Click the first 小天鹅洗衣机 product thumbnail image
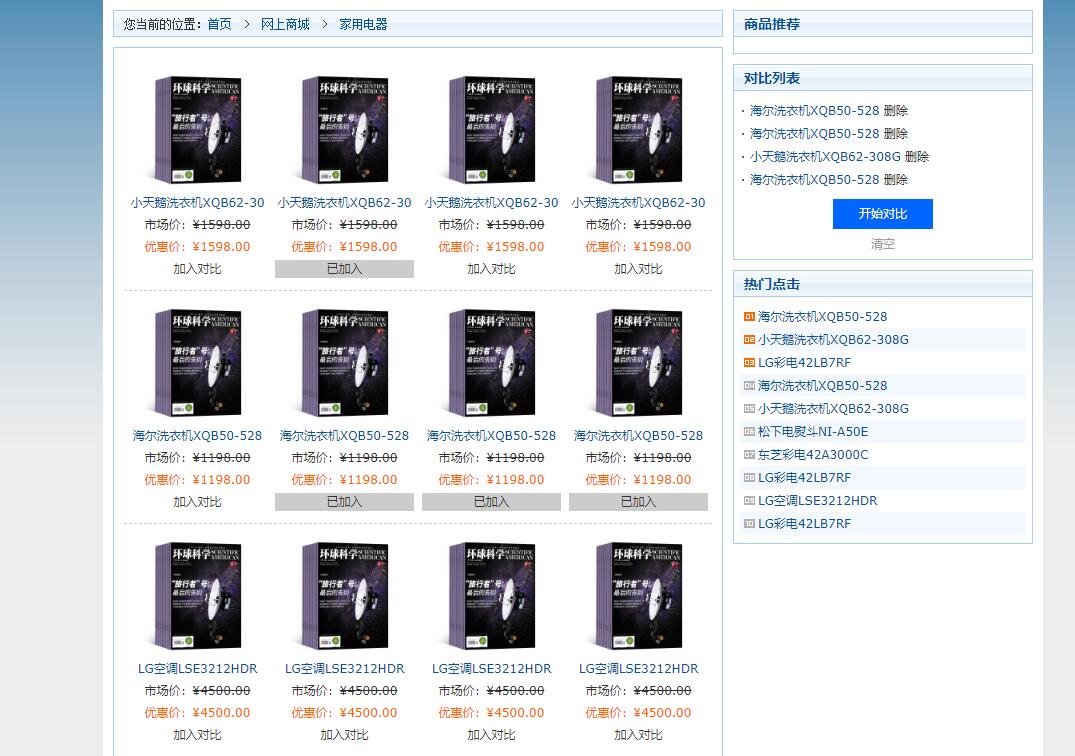This screenshot has width=1075, height=756. coord(197,129)
